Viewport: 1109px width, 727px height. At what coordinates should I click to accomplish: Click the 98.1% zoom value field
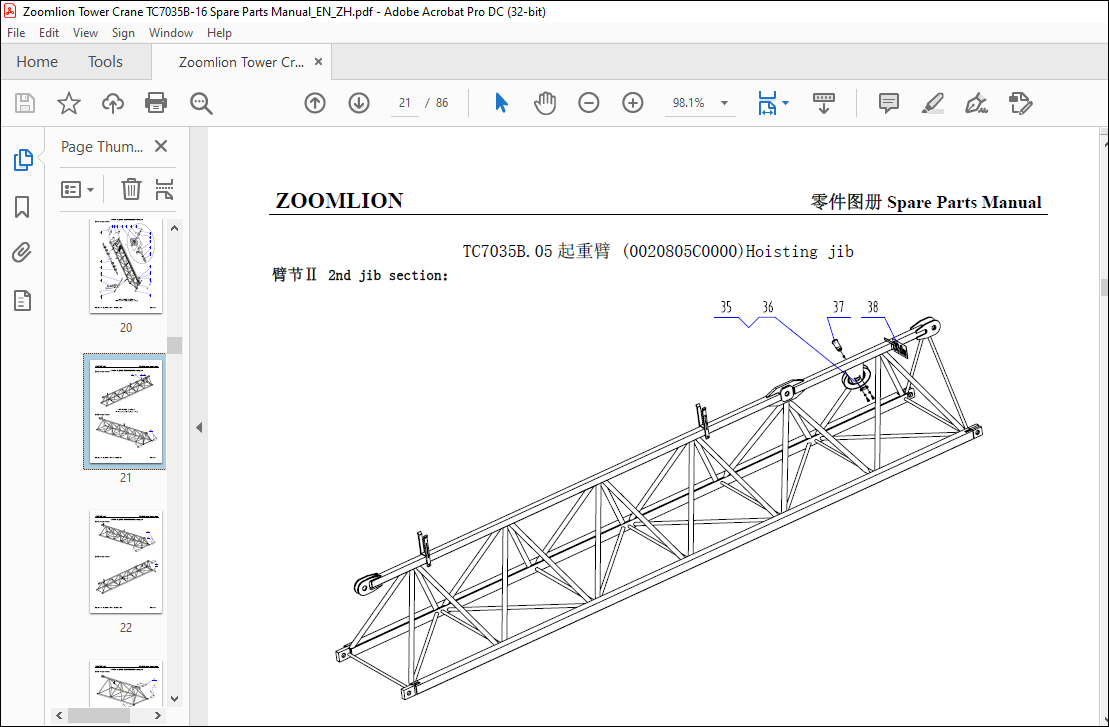688,103
